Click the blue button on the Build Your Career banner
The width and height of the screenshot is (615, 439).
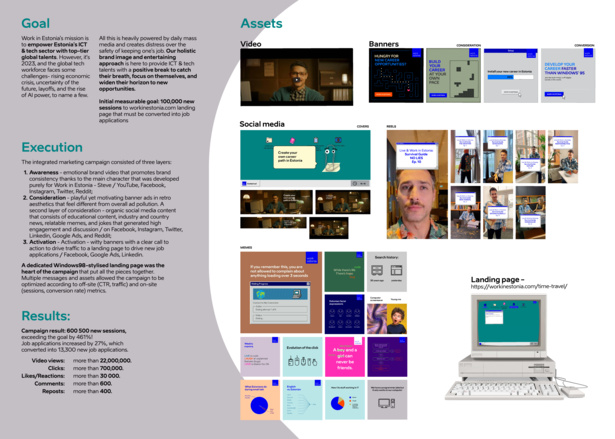pos(438,95)
